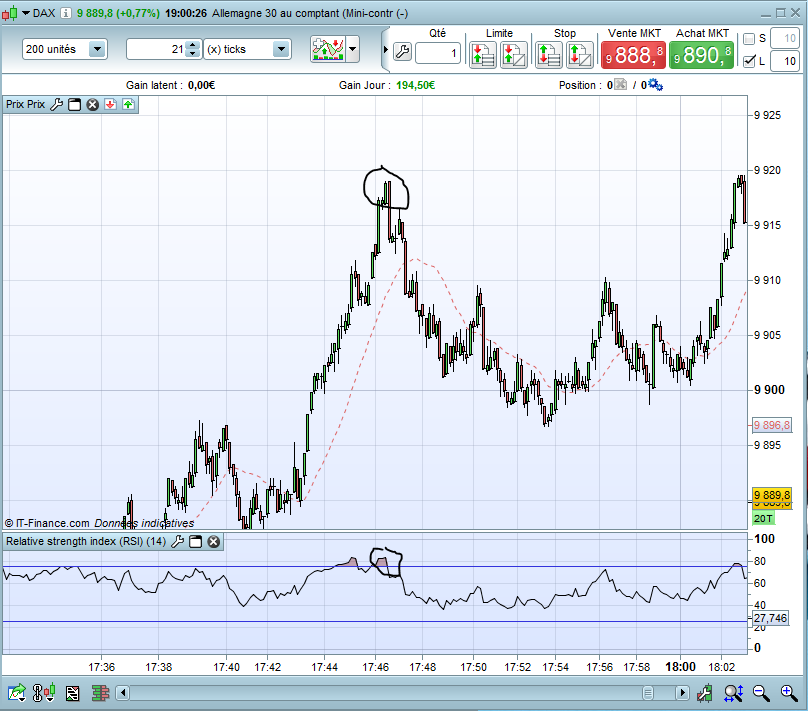Expand the 200 unités history dropdown
This screenshot has height=711, width=808.
[97, 49]
